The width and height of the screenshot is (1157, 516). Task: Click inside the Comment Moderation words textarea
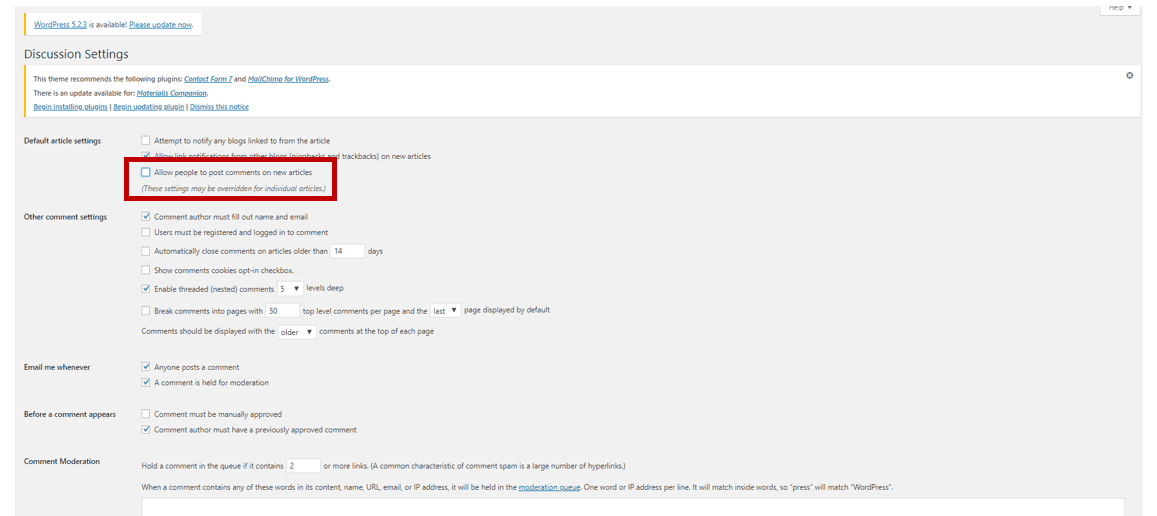633,506
